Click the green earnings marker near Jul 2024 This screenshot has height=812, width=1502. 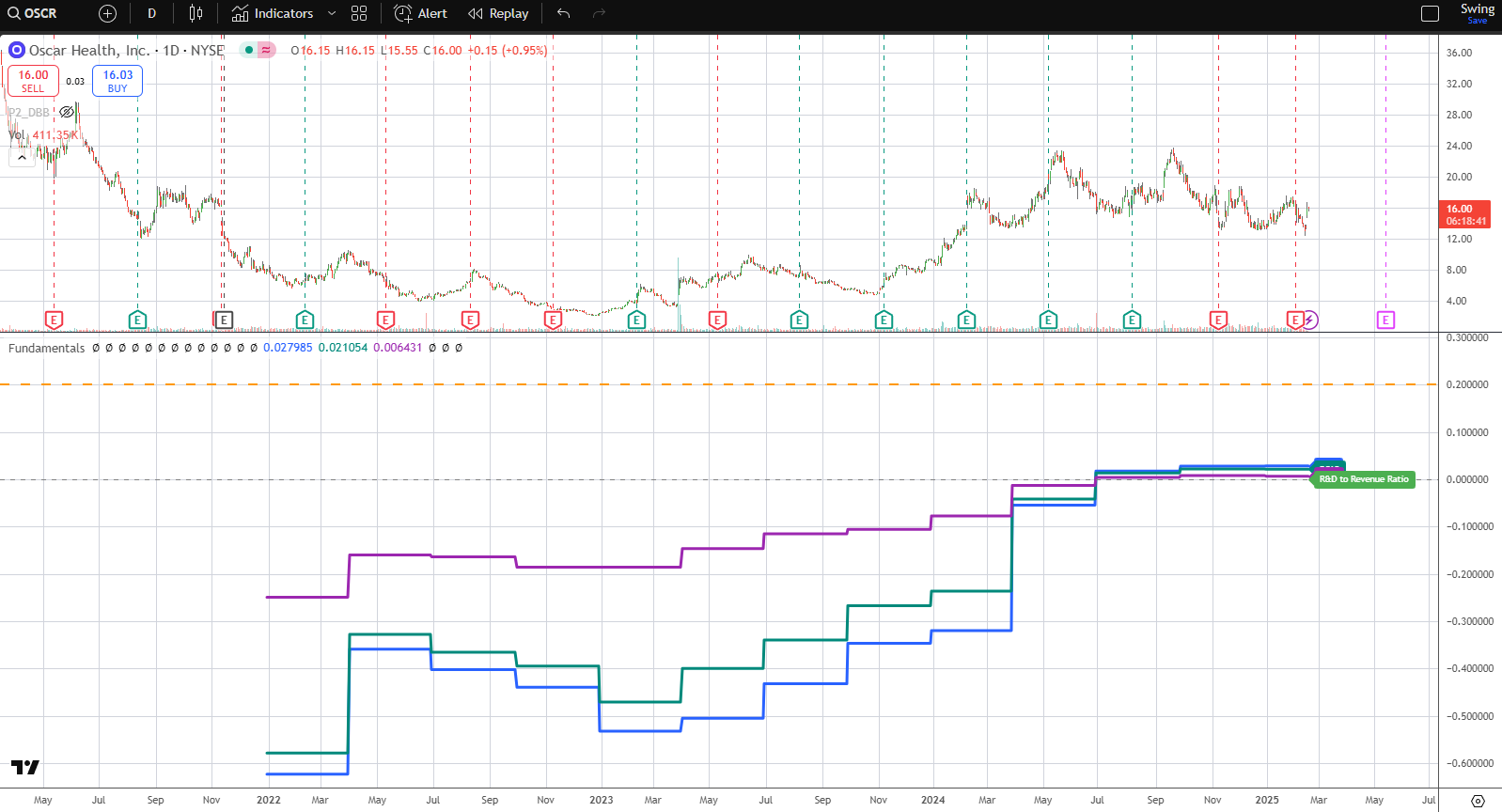[x=1132, y=320]
